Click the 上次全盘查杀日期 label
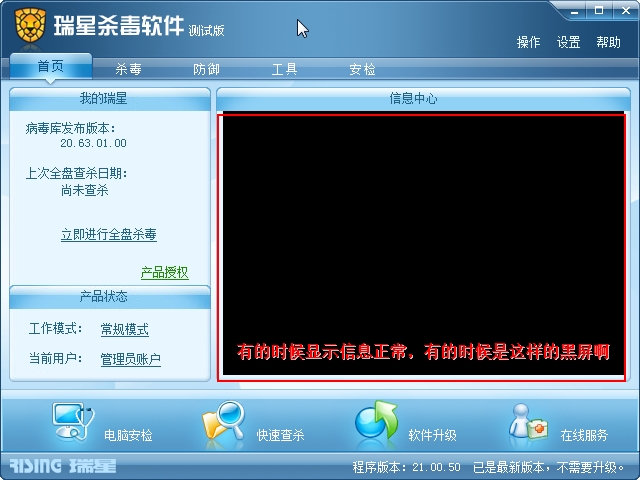 [x=77, y=173]
